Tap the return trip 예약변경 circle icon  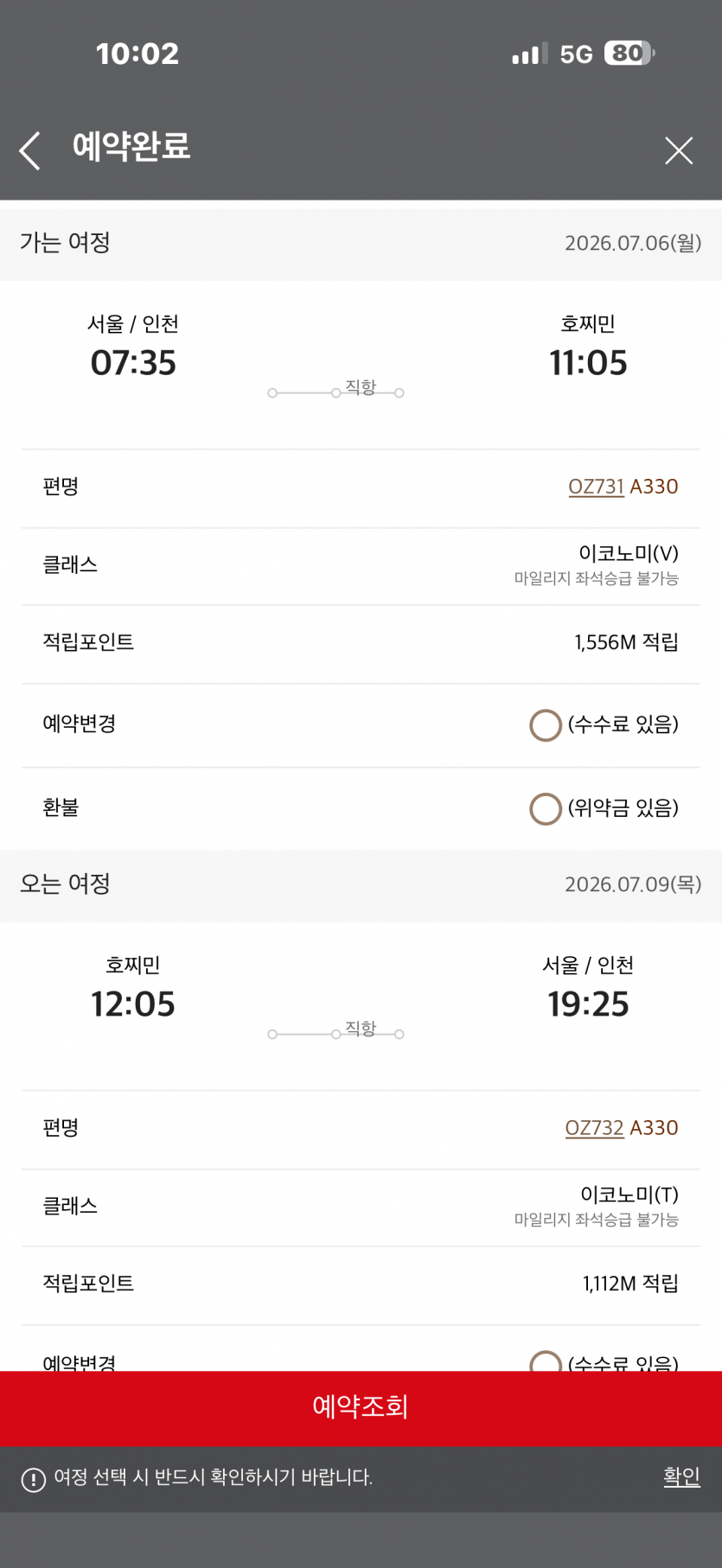tap(546, 1362)
